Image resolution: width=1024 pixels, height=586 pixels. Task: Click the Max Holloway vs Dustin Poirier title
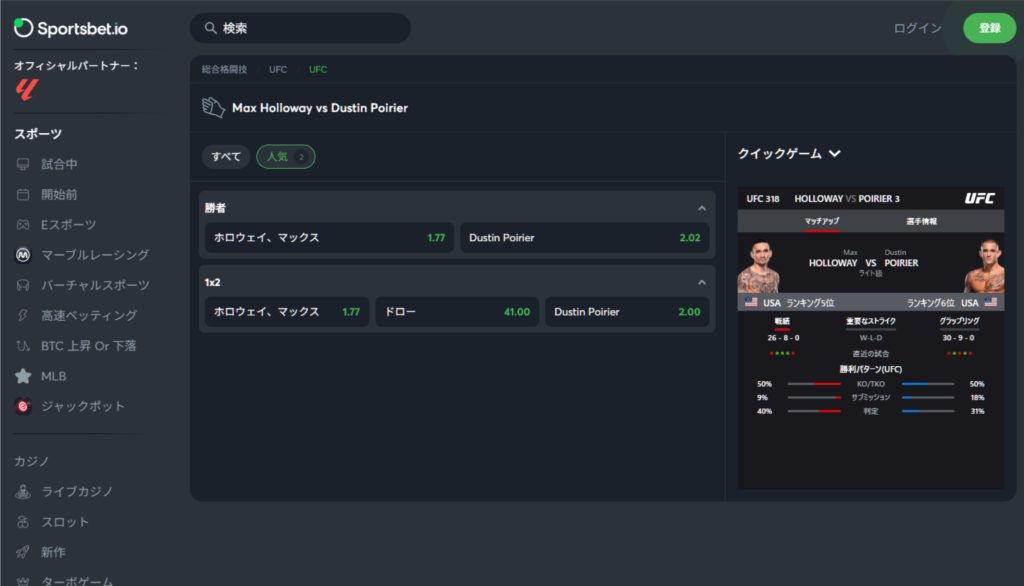320,108
